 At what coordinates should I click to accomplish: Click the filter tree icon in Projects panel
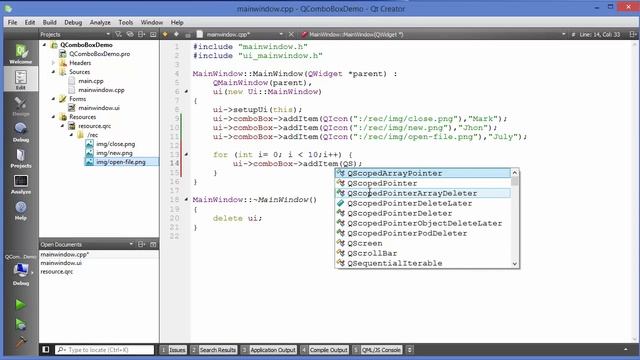[x=118, y=34]
